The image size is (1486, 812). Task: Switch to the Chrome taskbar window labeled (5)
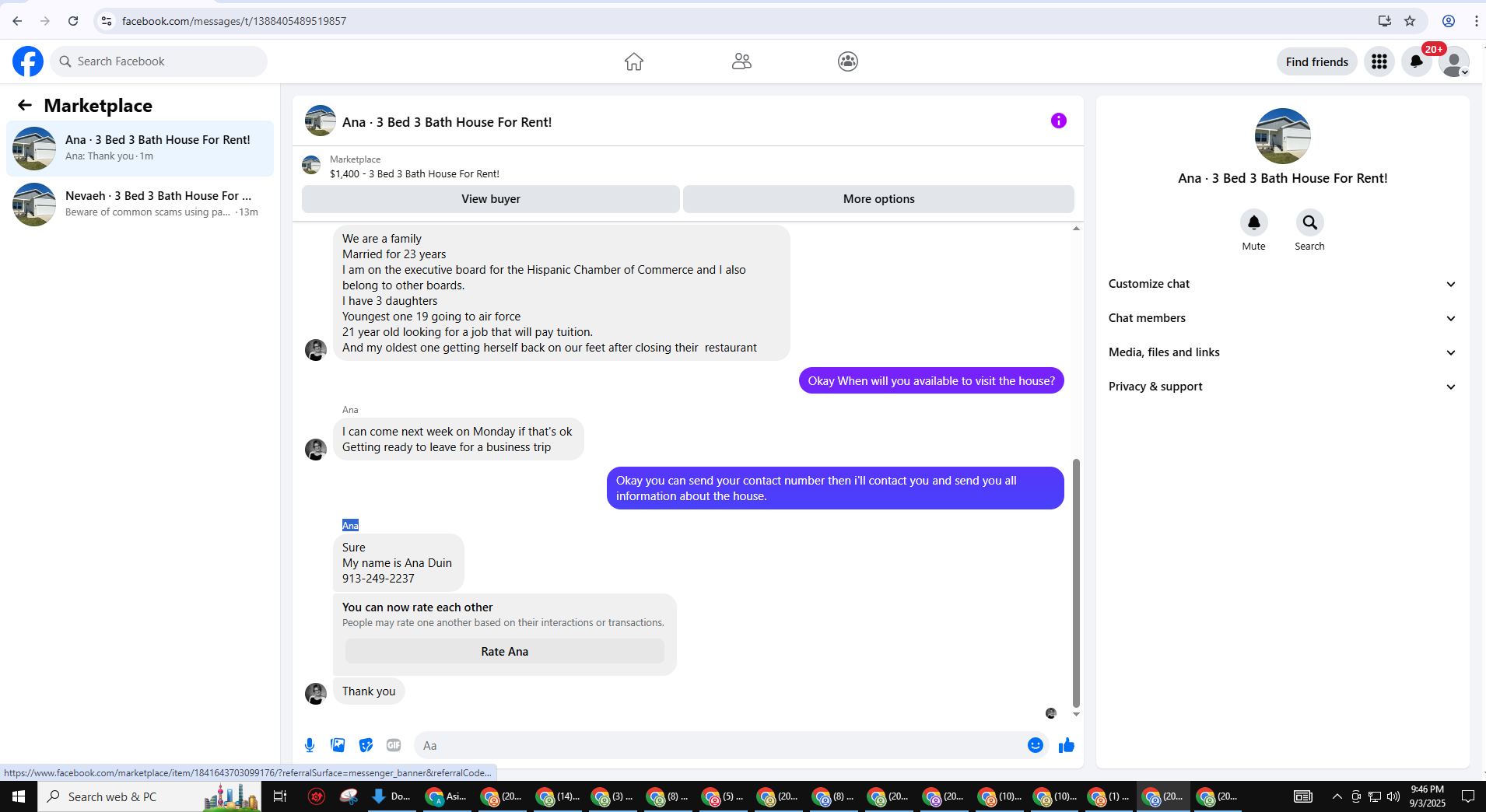point(725,796)
